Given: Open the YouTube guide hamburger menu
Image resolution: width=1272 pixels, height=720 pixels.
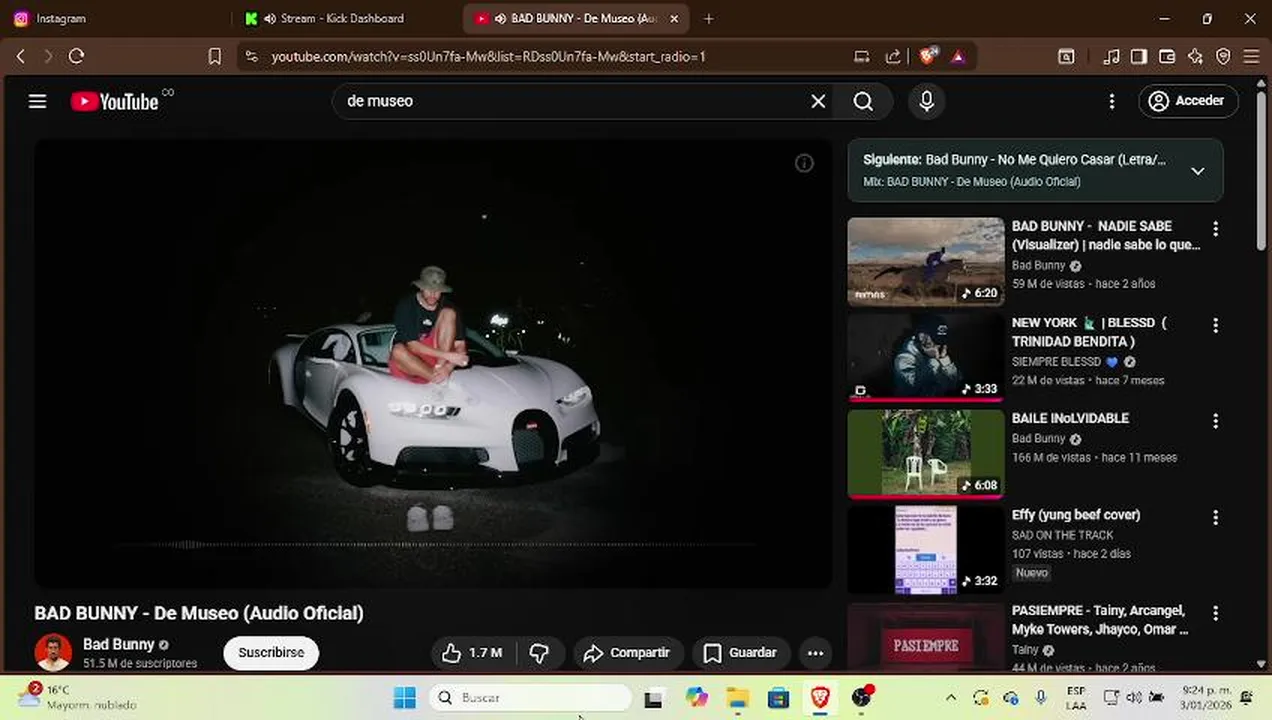Looking at the screenshot, I should tap(38, 101).
